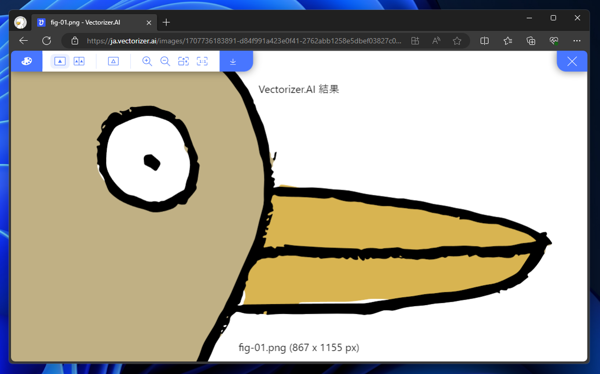The width and height of the screenshot is (600, 374).
Task: Zoom out of the vector result
Action: pos(165,61)
